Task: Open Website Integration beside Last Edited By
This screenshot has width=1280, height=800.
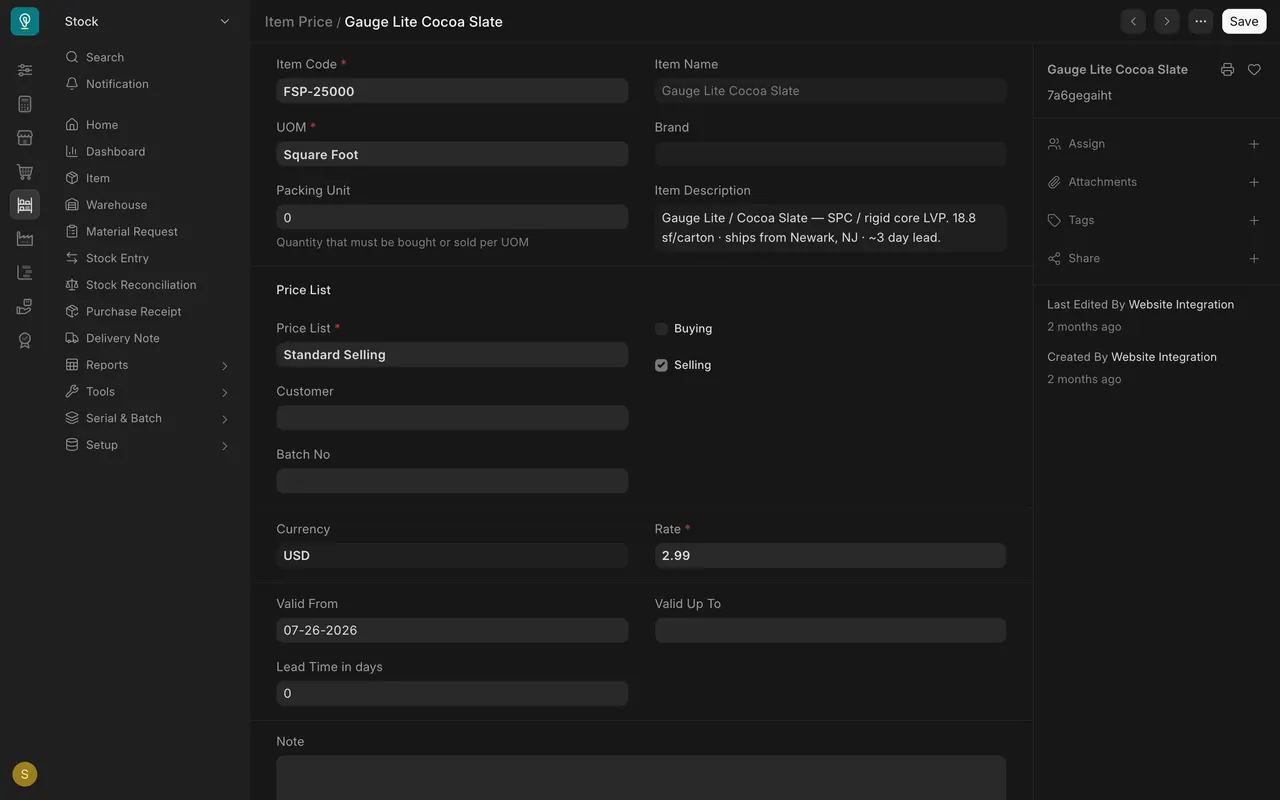Action: pyautogui.click(x=1181, y=304)
